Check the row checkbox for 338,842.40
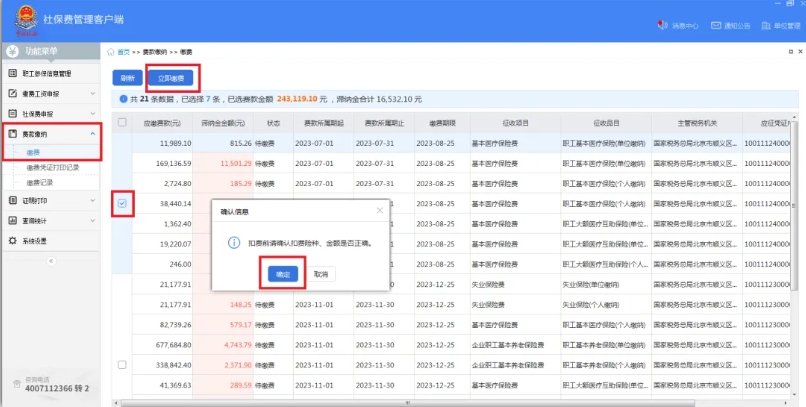Image resolution: width=806 pixels, height=407 pixels. (122, 365)
